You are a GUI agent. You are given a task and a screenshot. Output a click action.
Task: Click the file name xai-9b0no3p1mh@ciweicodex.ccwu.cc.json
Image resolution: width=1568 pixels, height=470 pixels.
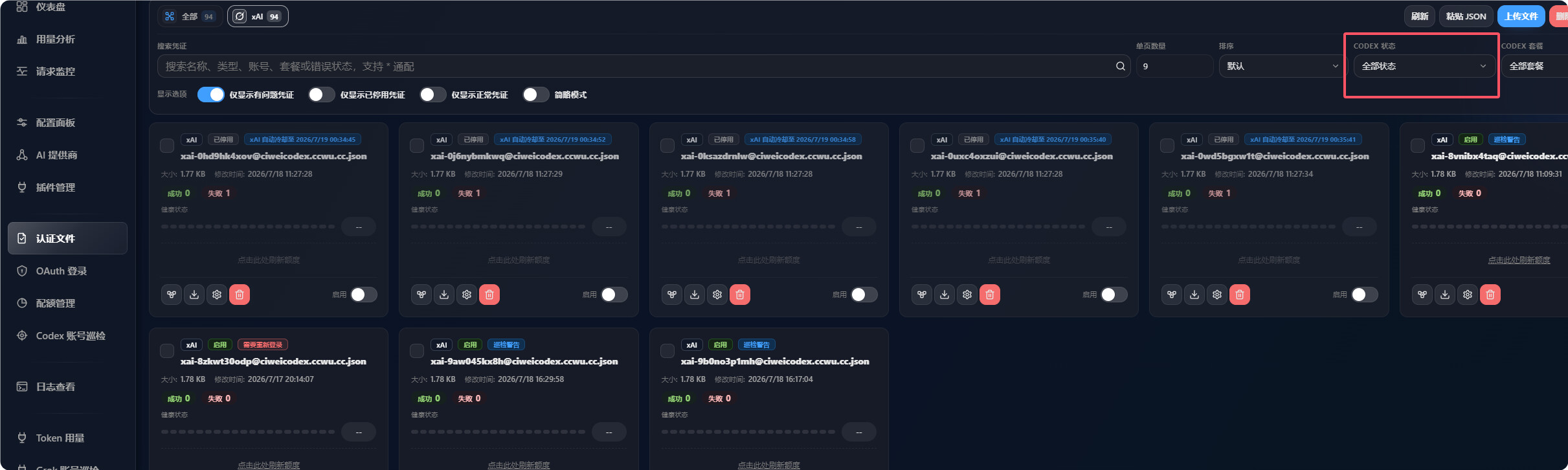[x=775, y=361]
